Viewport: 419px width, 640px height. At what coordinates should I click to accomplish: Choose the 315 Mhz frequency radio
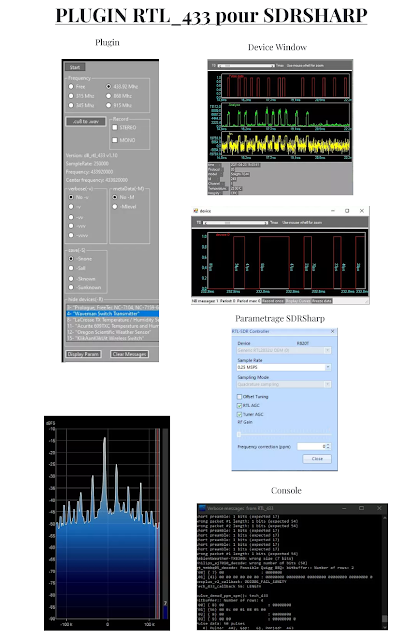tap(71, 96)
